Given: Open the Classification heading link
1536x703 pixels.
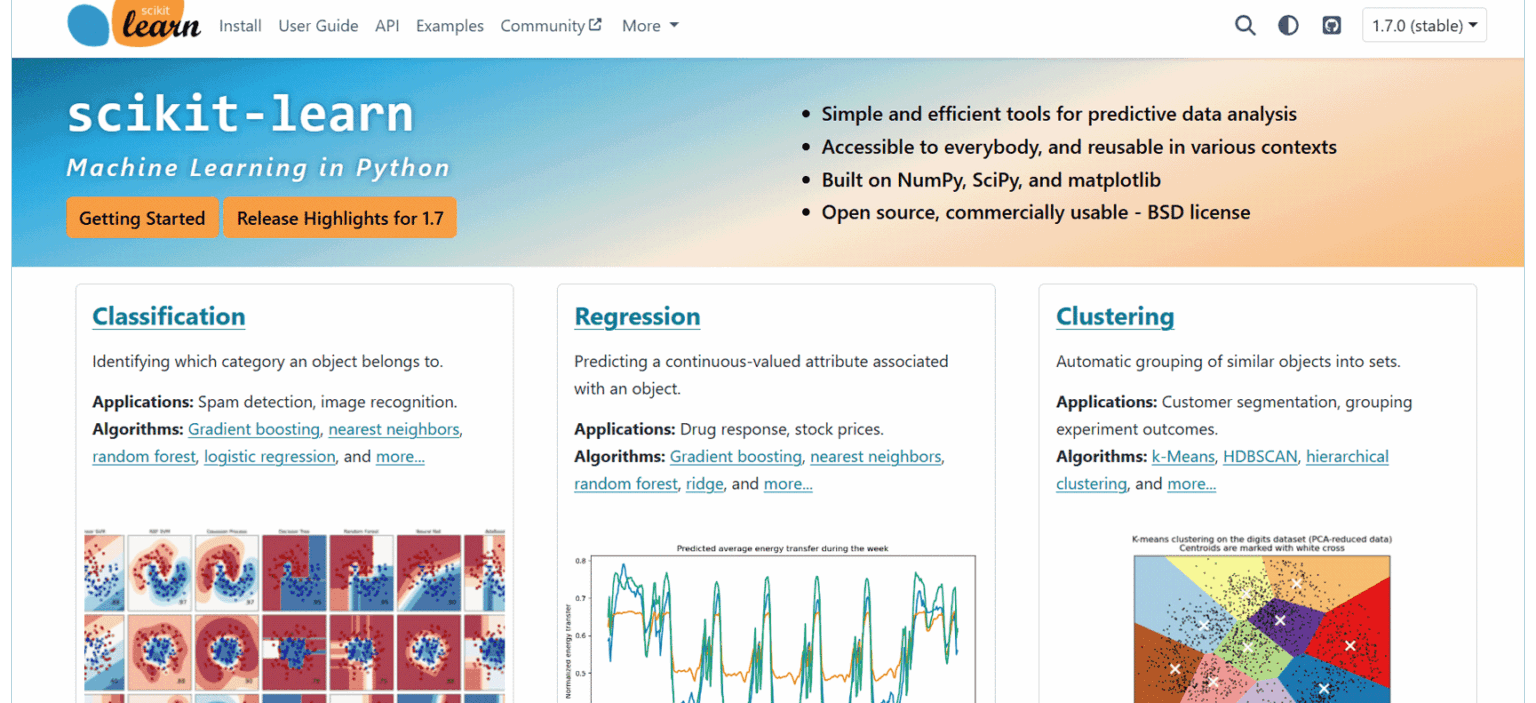Looking at the screenshot, I should (168, 316).
